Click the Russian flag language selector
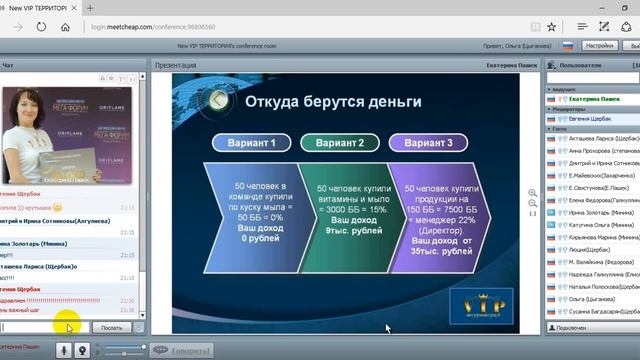The width and height of the screenshot is (640, 360). pos(568,46)
